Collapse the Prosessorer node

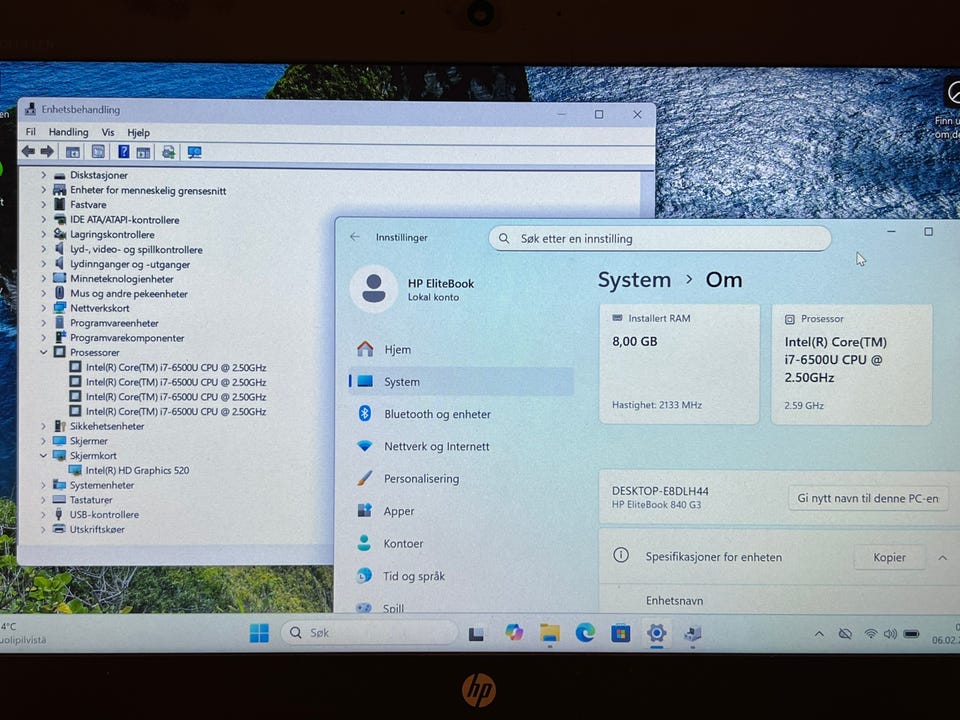pos(43,352)
